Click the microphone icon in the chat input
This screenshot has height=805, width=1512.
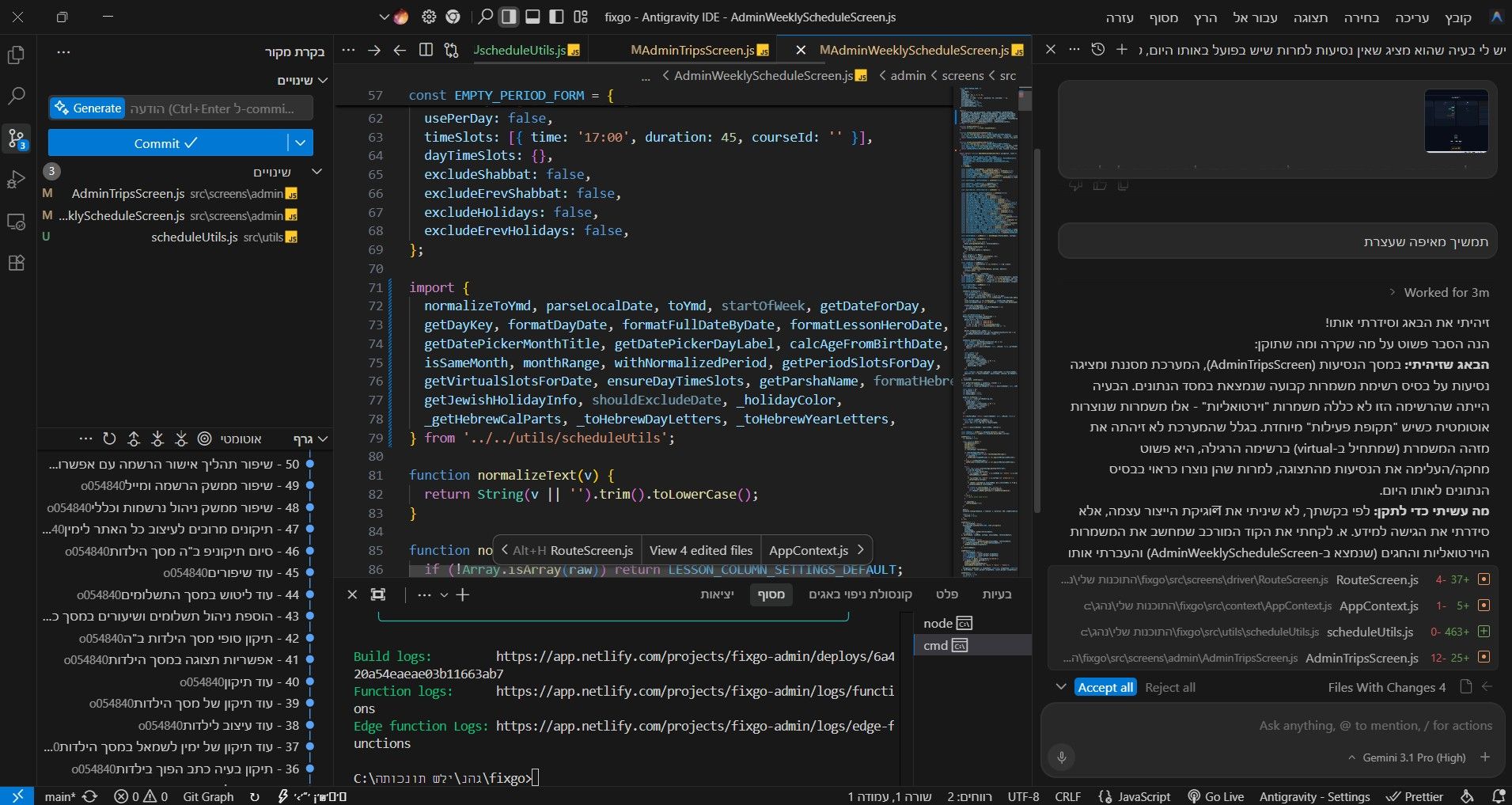pyautogui.click(x=1062, y=757)
